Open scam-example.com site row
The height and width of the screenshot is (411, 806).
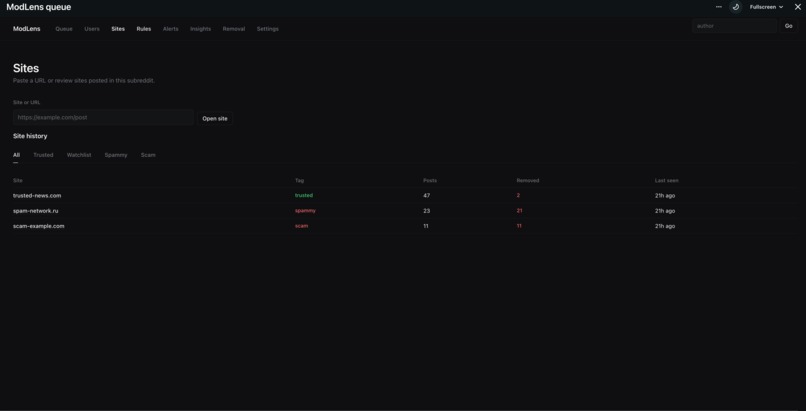click(x=403, y=226)
